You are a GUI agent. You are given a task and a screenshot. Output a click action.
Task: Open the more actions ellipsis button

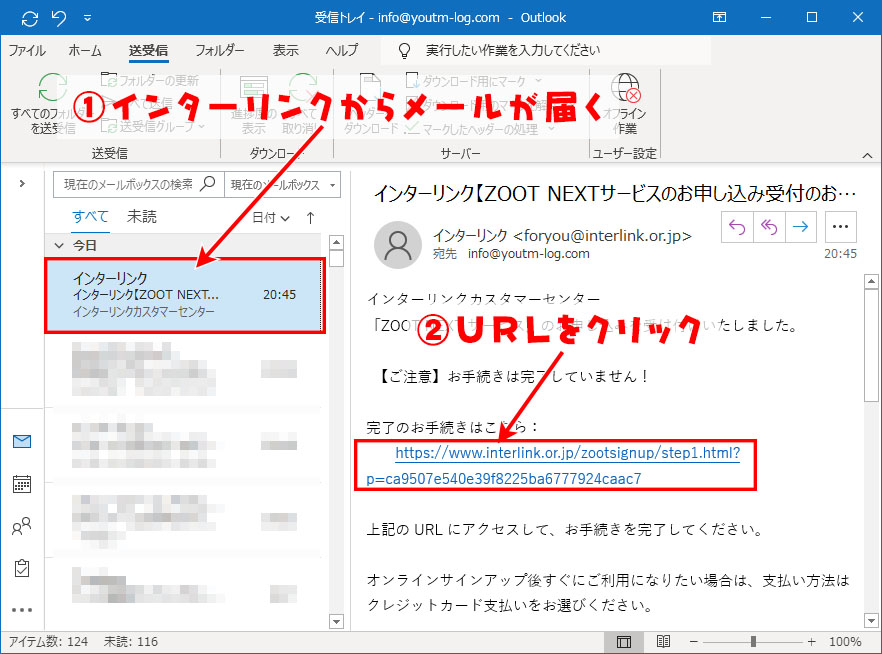[840, 227]
